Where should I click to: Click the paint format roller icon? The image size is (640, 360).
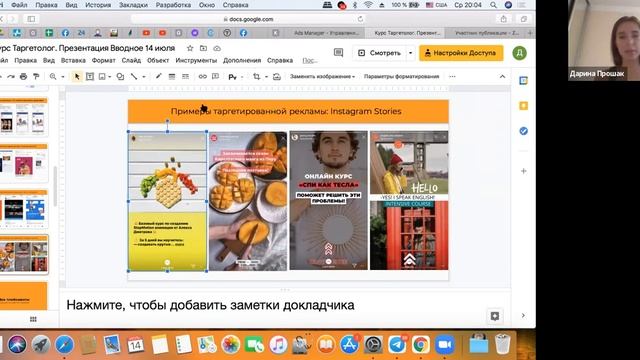36,76
